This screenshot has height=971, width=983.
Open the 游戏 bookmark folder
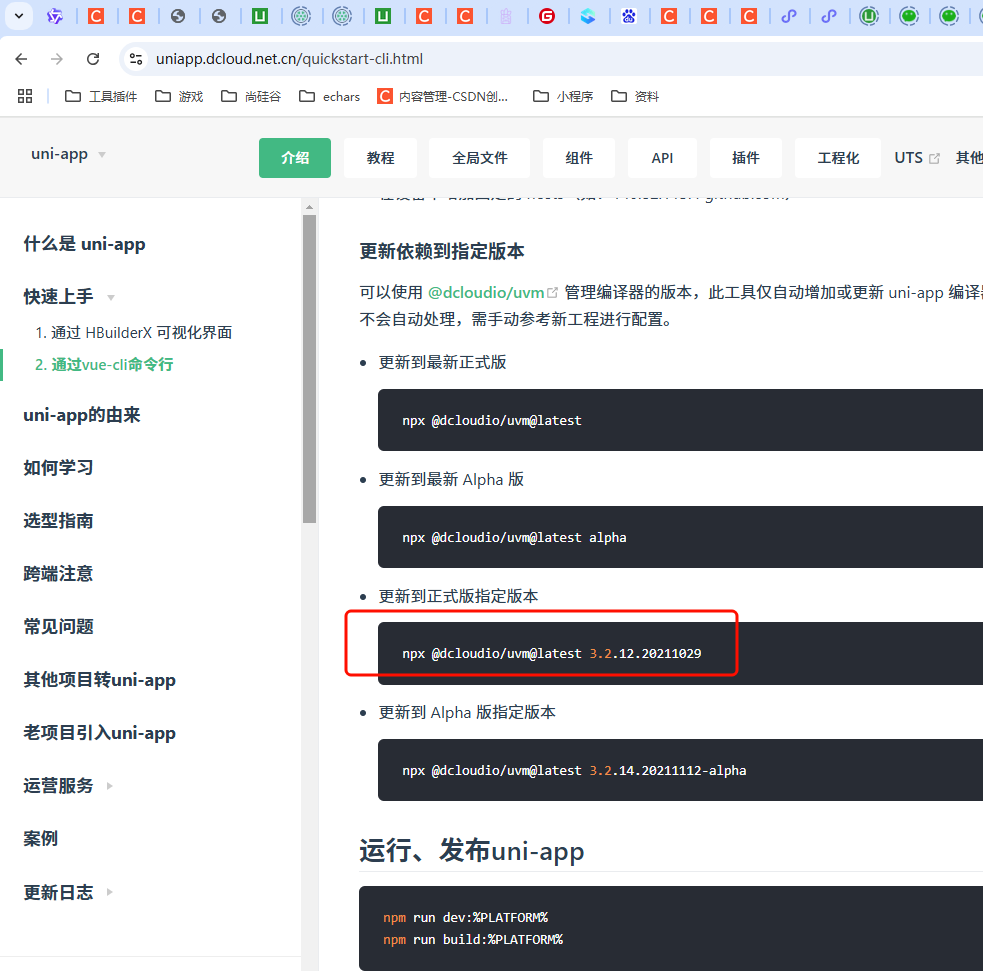[x=179, y=96]
